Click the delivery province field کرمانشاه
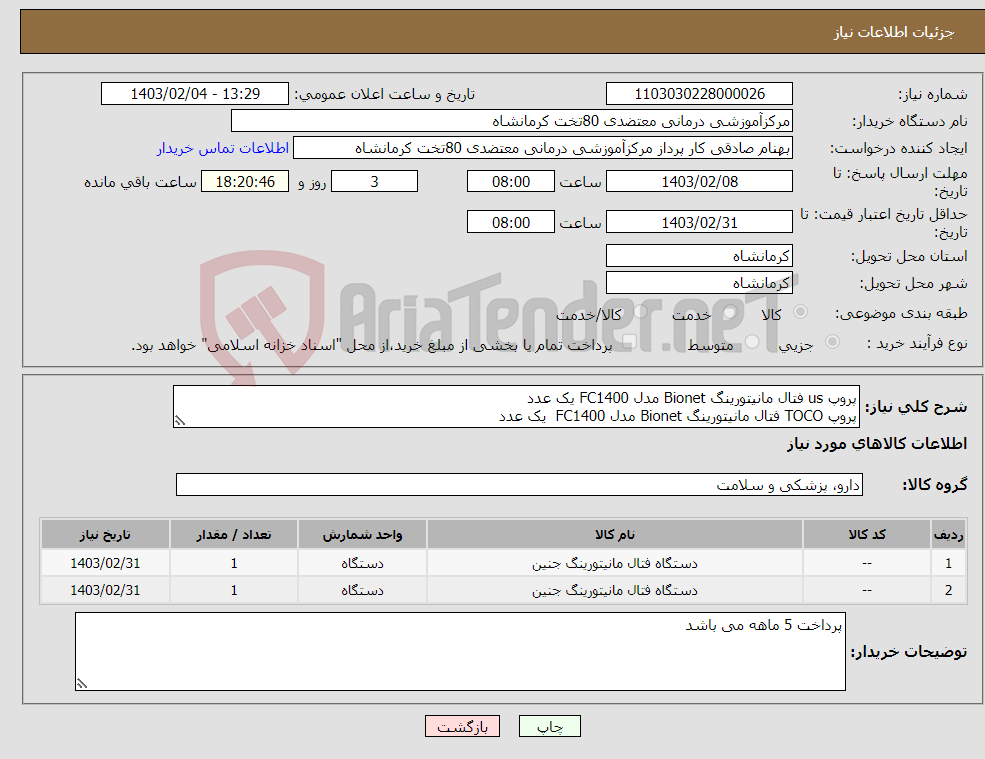 (x=699, y=256)
